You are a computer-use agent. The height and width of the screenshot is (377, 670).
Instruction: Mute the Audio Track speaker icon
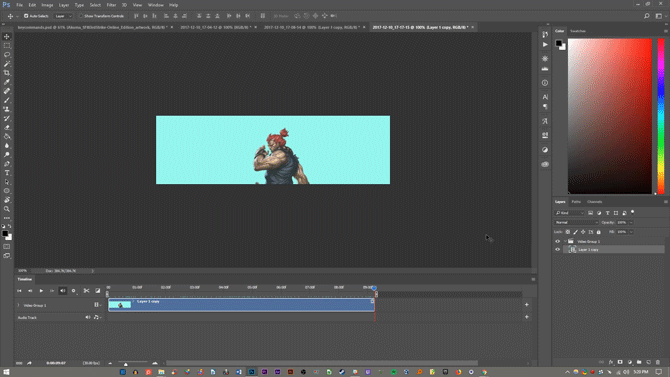point(88,317)
